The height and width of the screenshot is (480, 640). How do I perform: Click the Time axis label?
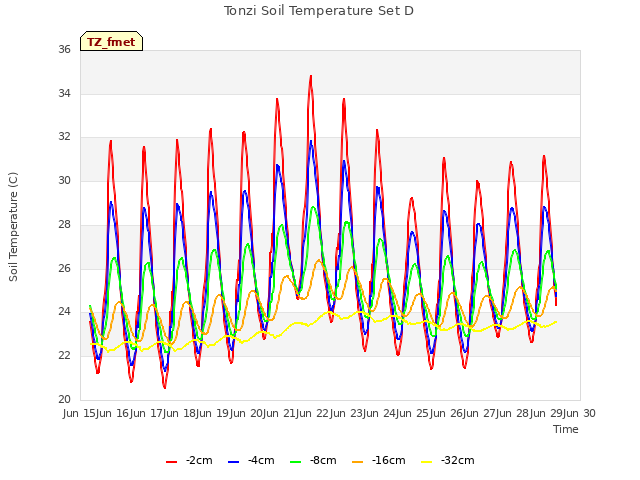point(566,429)
